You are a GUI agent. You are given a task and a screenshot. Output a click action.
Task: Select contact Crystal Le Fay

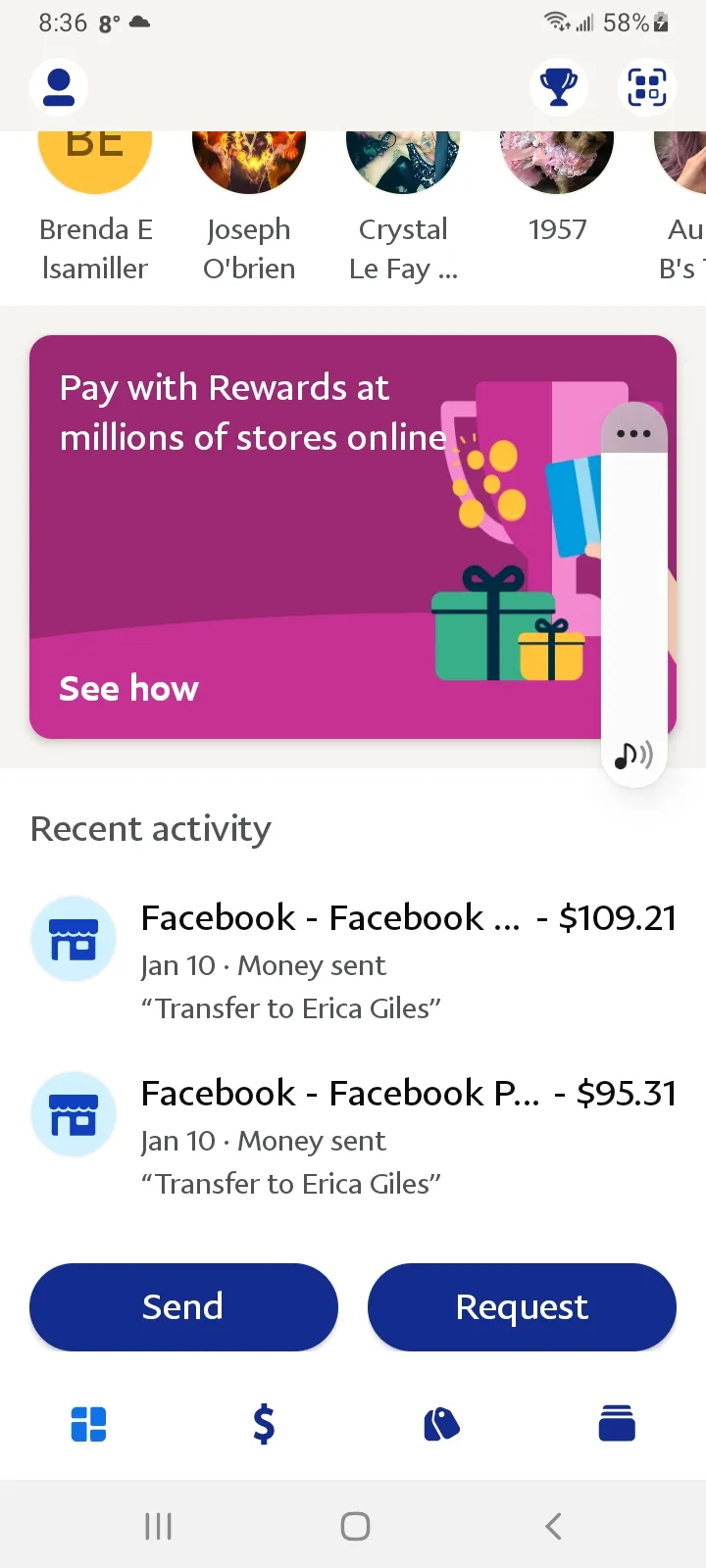(403, 208)
